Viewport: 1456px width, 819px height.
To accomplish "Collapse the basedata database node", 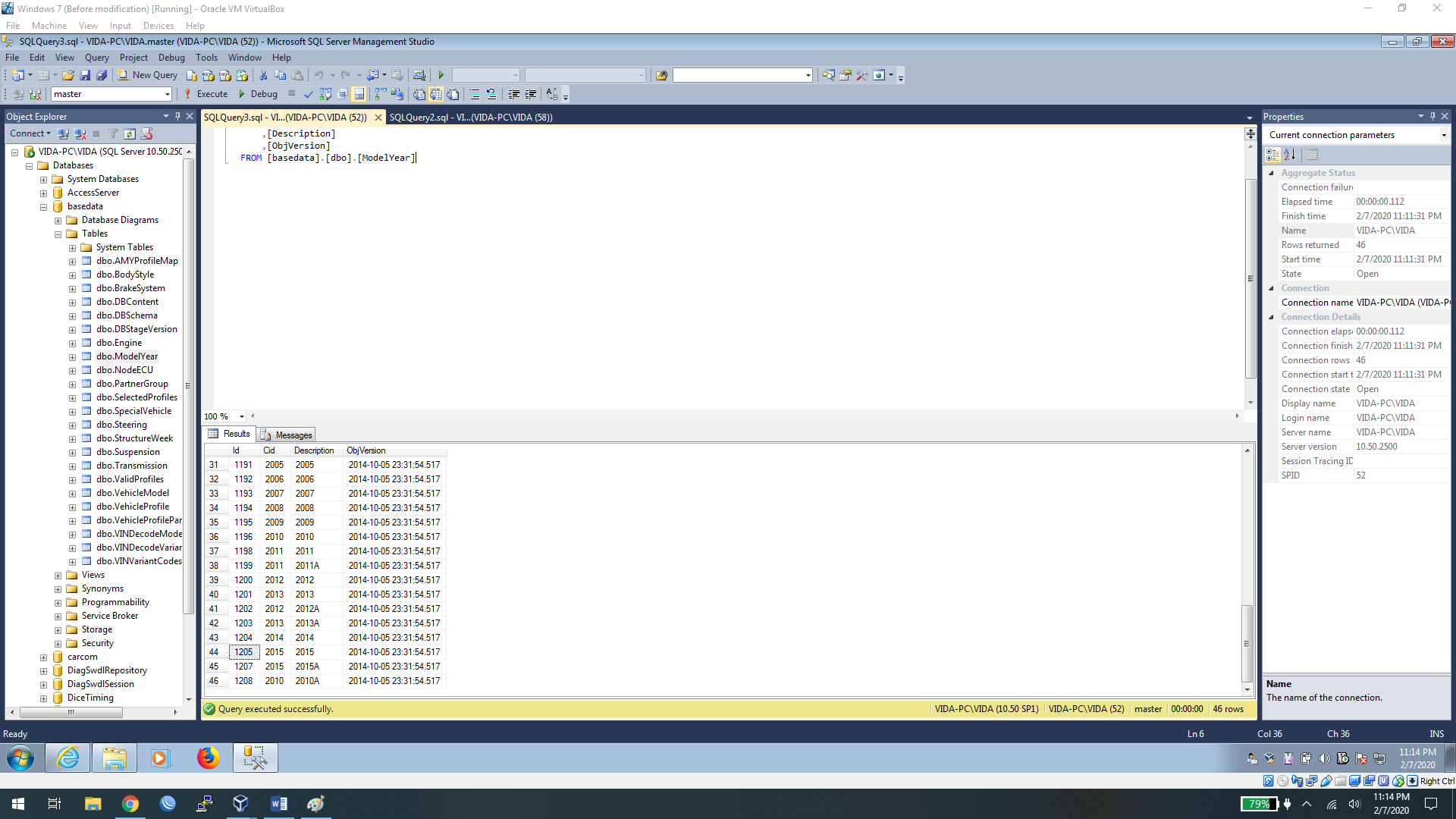I will coord(43,206).
